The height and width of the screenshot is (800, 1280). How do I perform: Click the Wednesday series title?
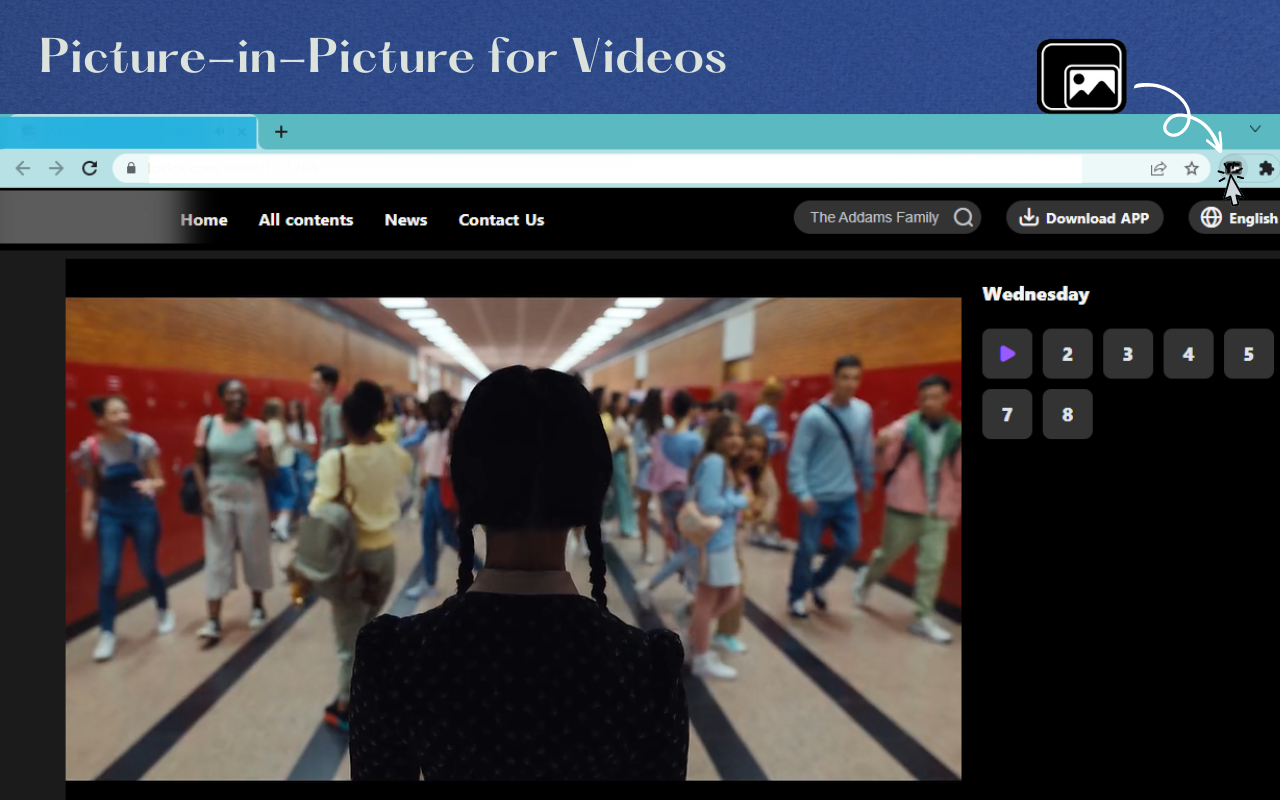tap(1035, 294)
